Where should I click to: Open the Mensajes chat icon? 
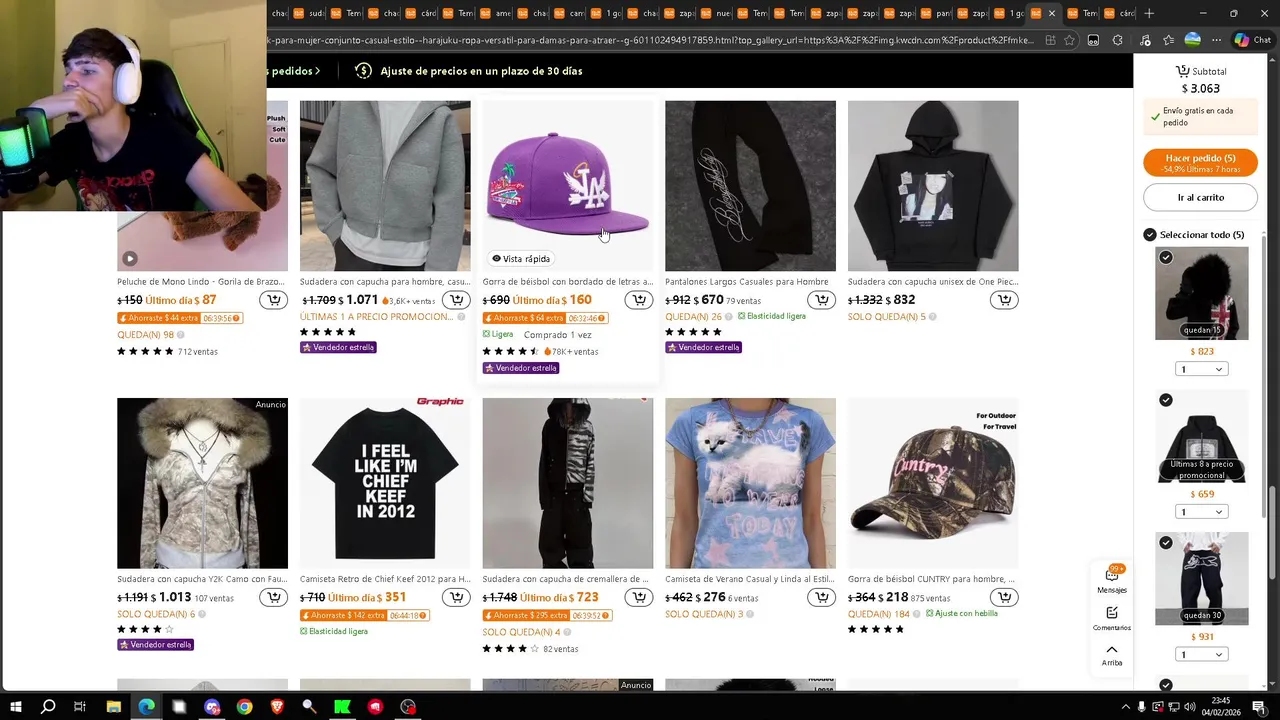(1112, 578)
